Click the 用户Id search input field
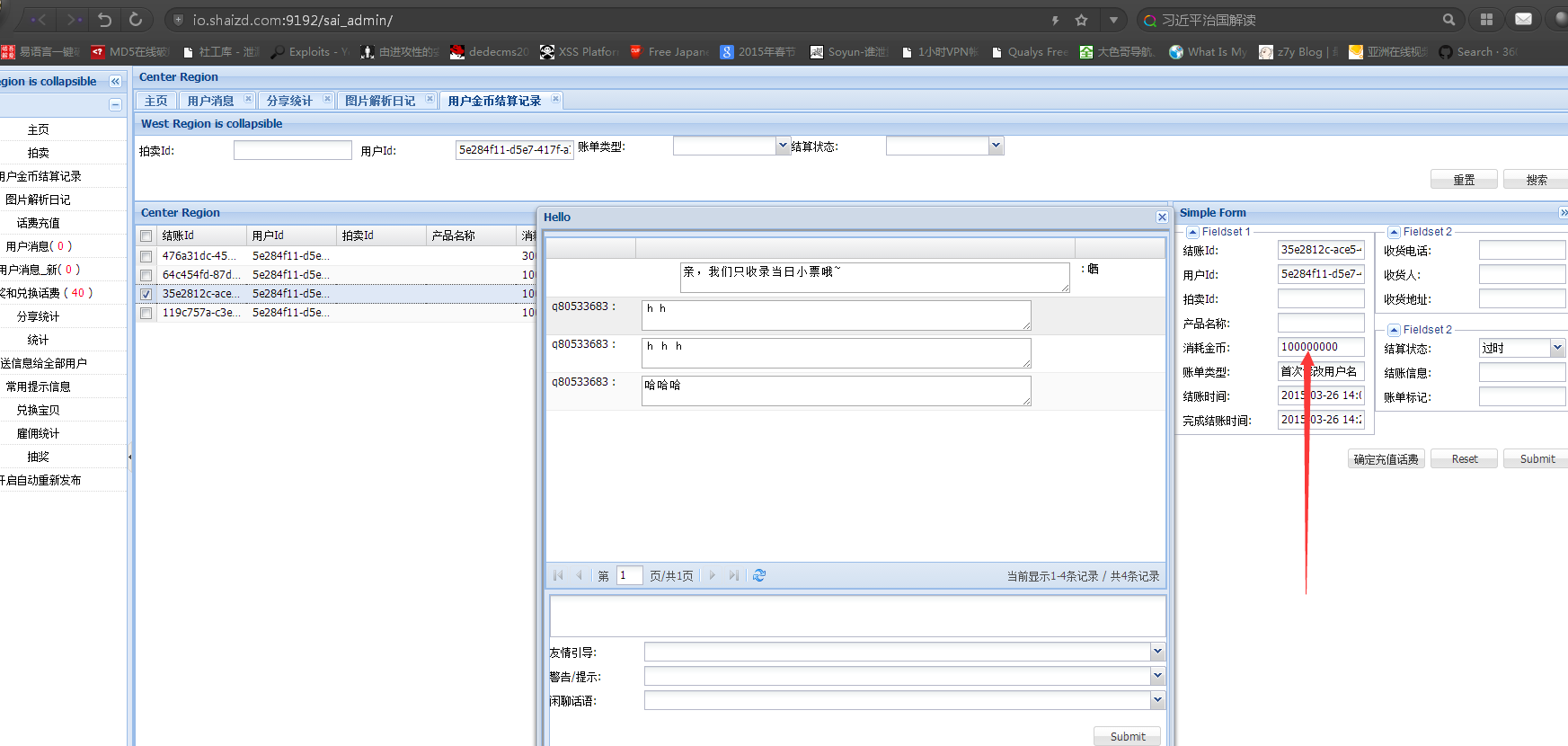 tap(514, 150)
